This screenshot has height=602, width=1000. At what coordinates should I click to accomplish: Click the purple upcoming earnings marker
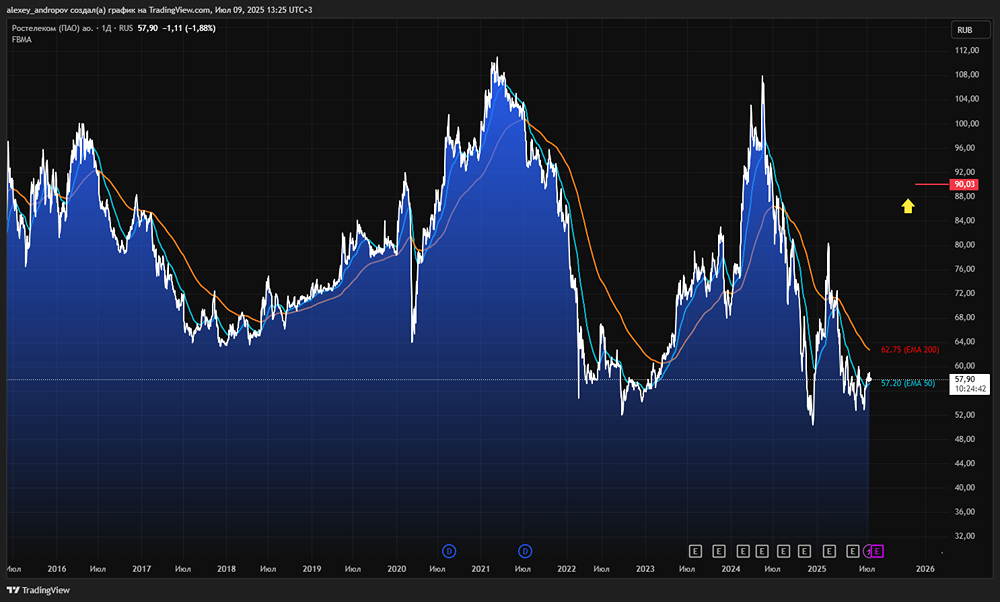pyautogui.click(x=878, y=550)
